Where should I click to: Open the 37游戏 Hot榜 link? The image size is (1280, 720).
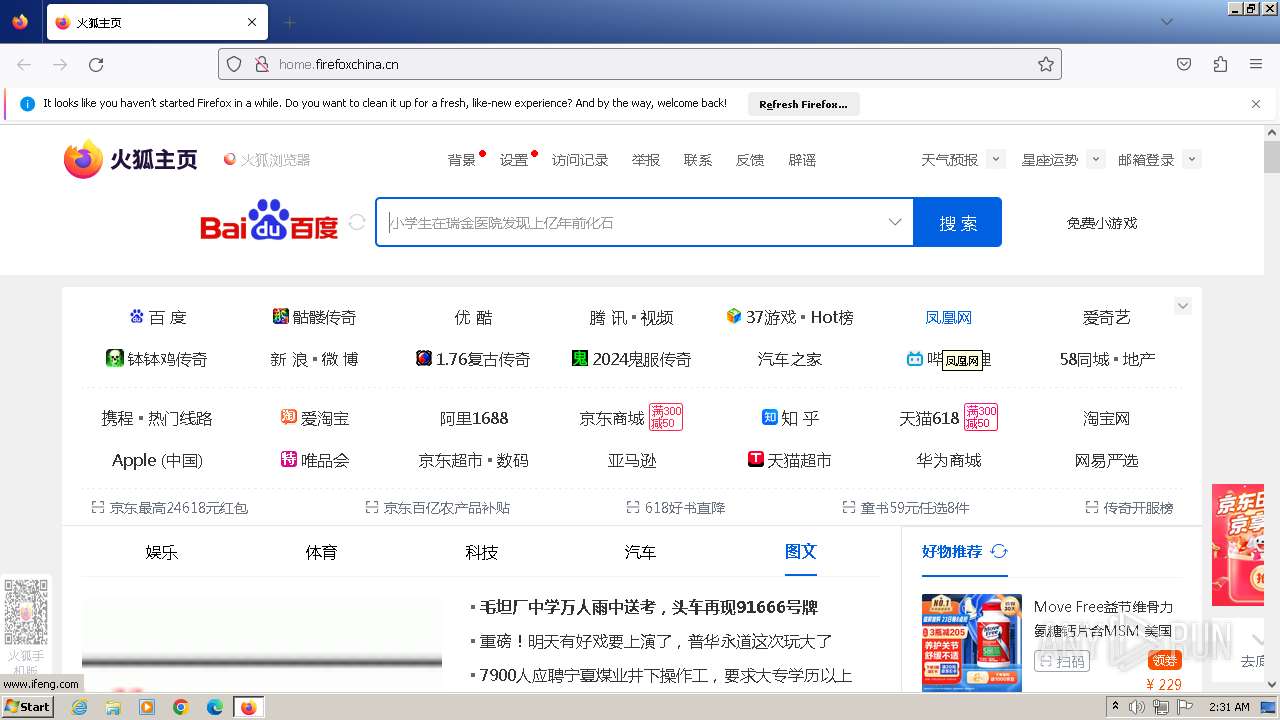tap(790, 317)
